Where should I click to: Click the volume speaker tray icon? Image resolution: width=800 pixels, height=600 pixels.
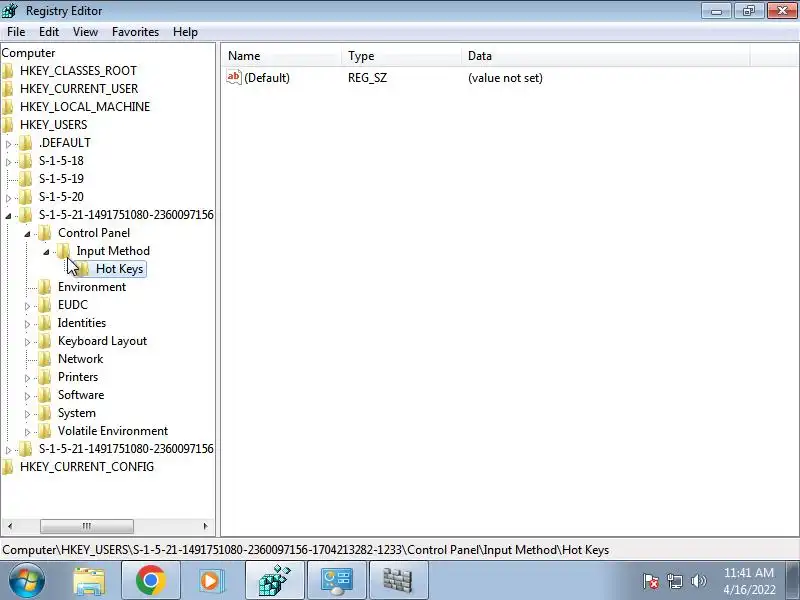coord(699,581)
